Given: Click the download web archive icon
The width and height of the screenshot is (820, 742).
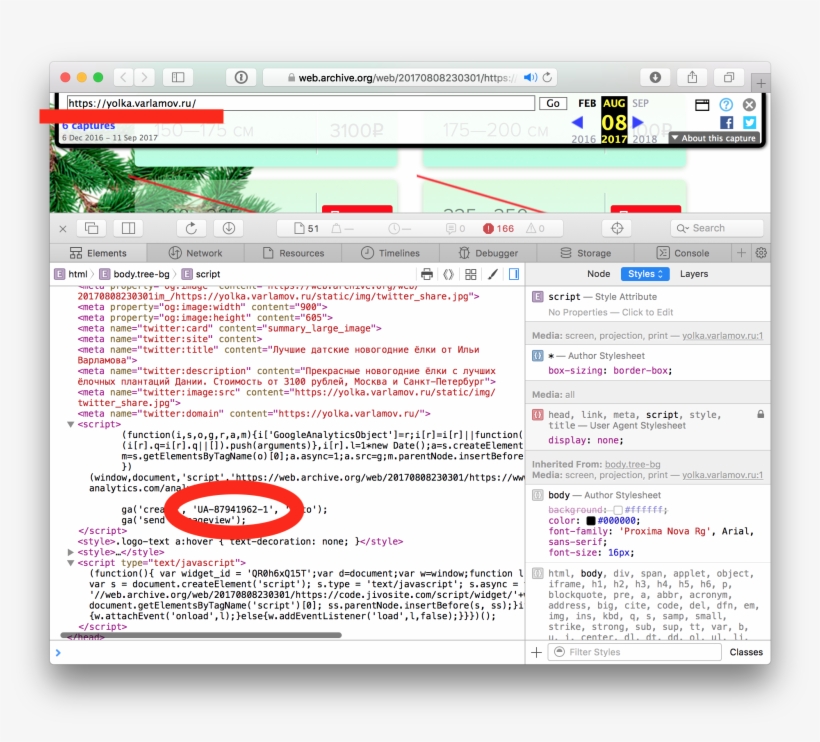Looking at the screenshot, I should click(x=228, y=228).
